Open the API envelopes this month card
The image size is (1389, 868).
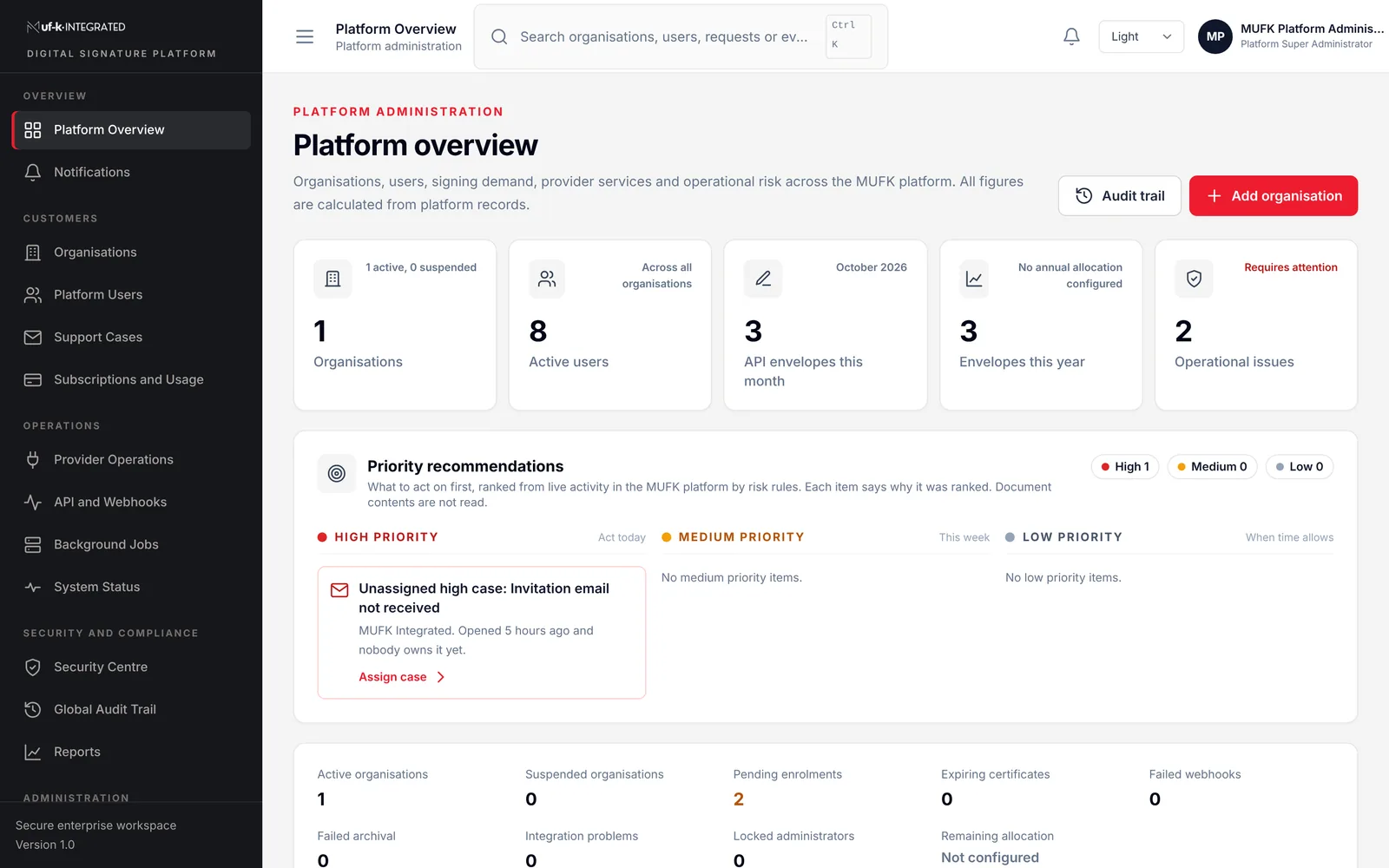[x=826, y=325]
